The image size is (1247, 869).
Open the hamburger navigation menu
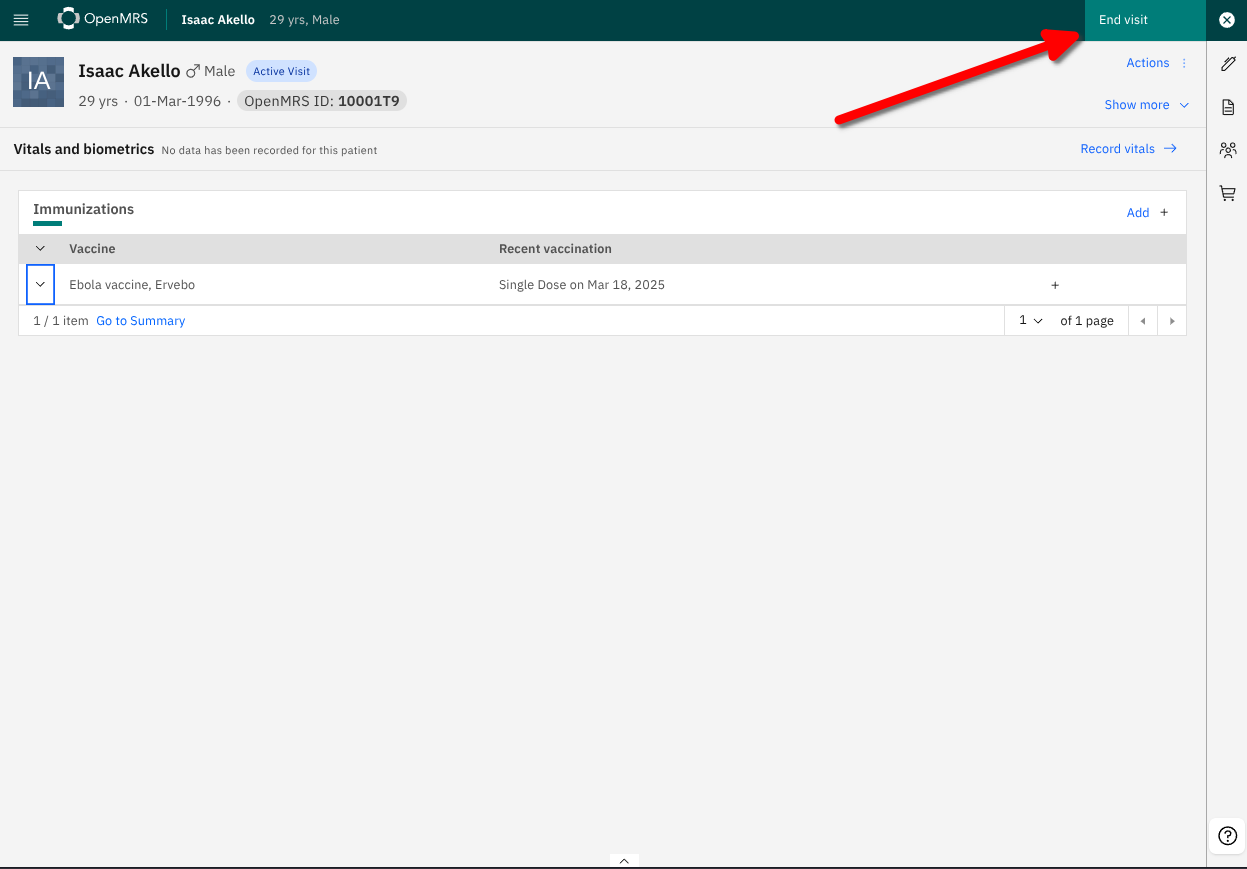point(21,20)
